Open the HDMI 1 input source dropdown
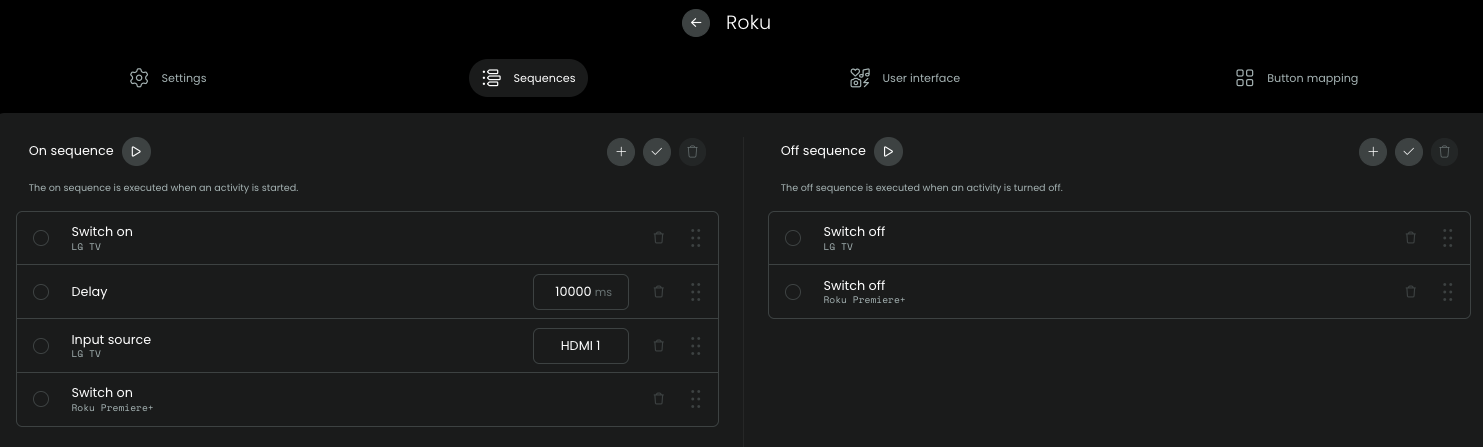Screen dimensions: 1483x447 click(580, 346)
